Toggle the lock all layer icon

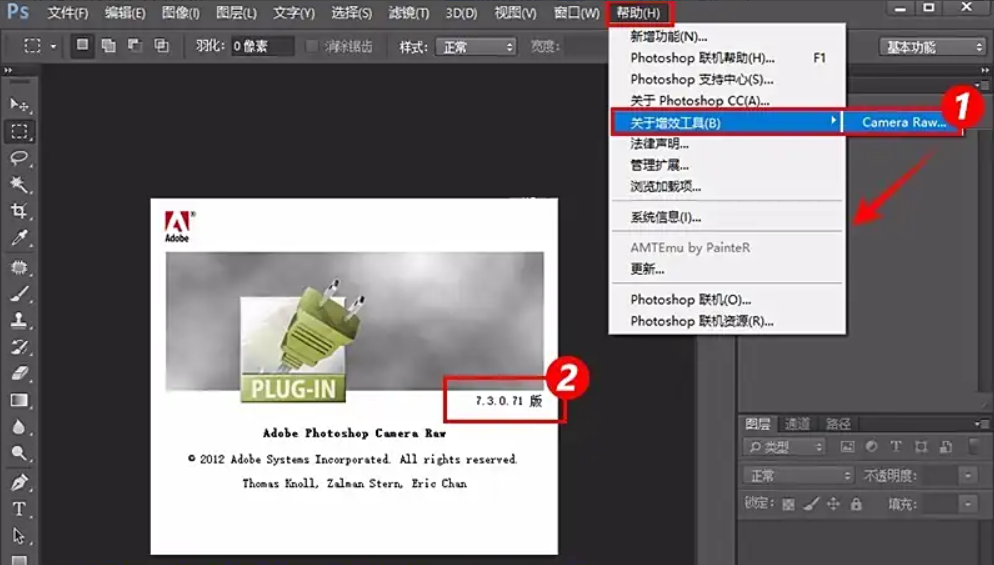click(855, 505)
